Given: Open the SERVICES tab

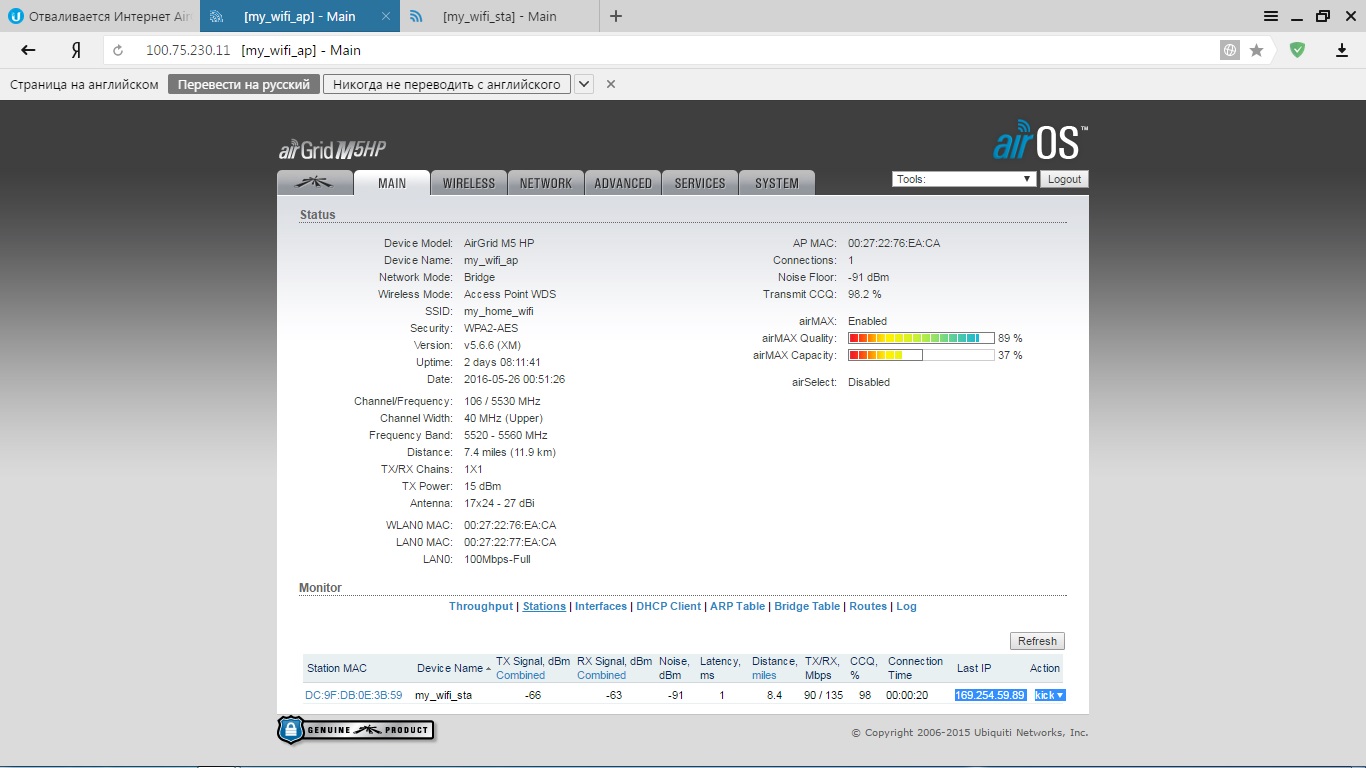Looking at the screenshot, I should (x=700, y=183).
